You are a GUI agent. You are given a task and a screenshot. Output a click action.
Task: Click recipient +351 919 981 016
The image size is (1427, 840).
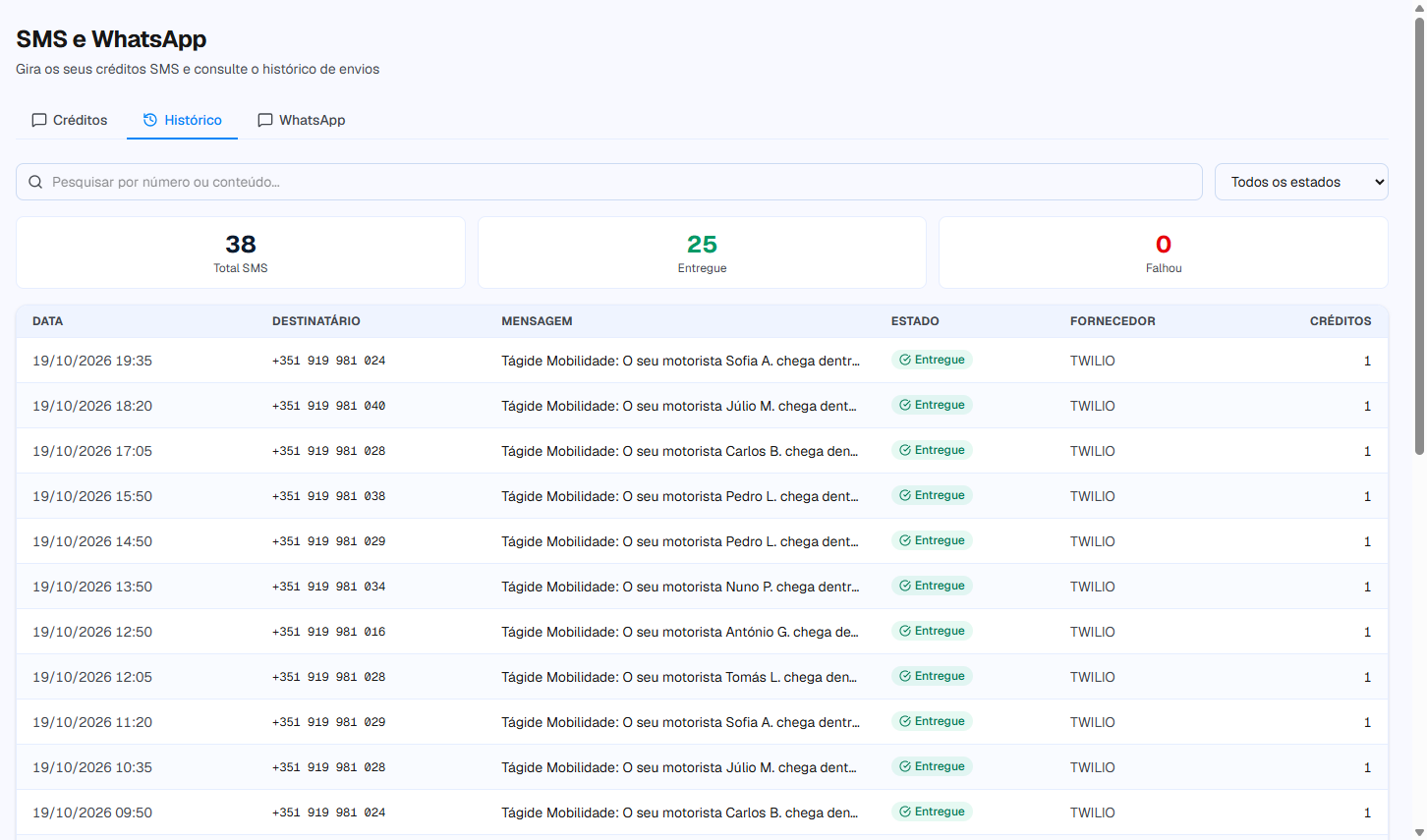(x=329, y=632)
